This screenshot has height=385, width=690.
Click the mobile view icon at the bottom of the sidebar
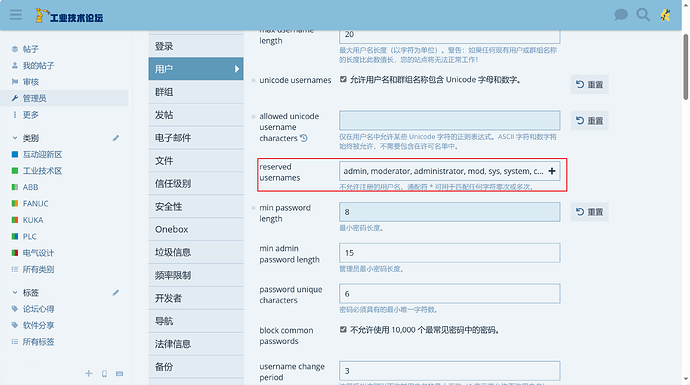(x=104, y=374)
